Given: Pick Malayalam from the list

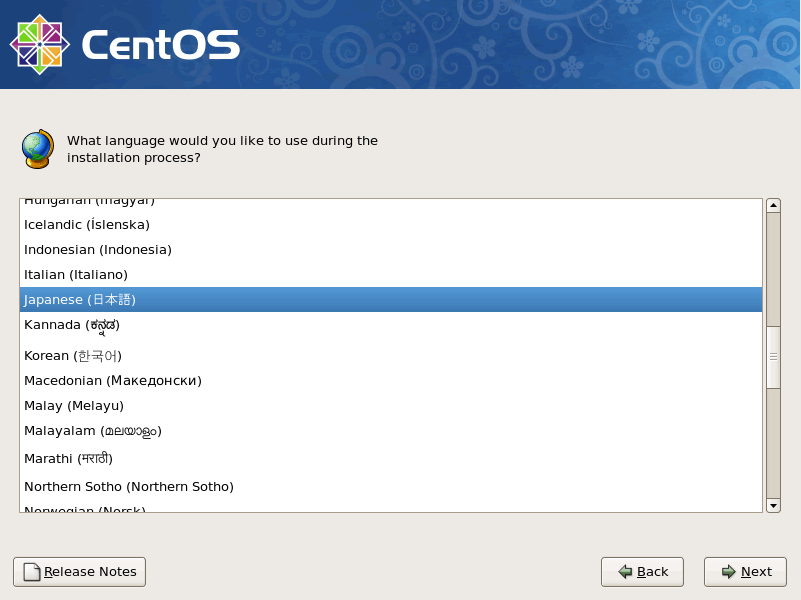Looking at the screenshot, I should 391,431.
